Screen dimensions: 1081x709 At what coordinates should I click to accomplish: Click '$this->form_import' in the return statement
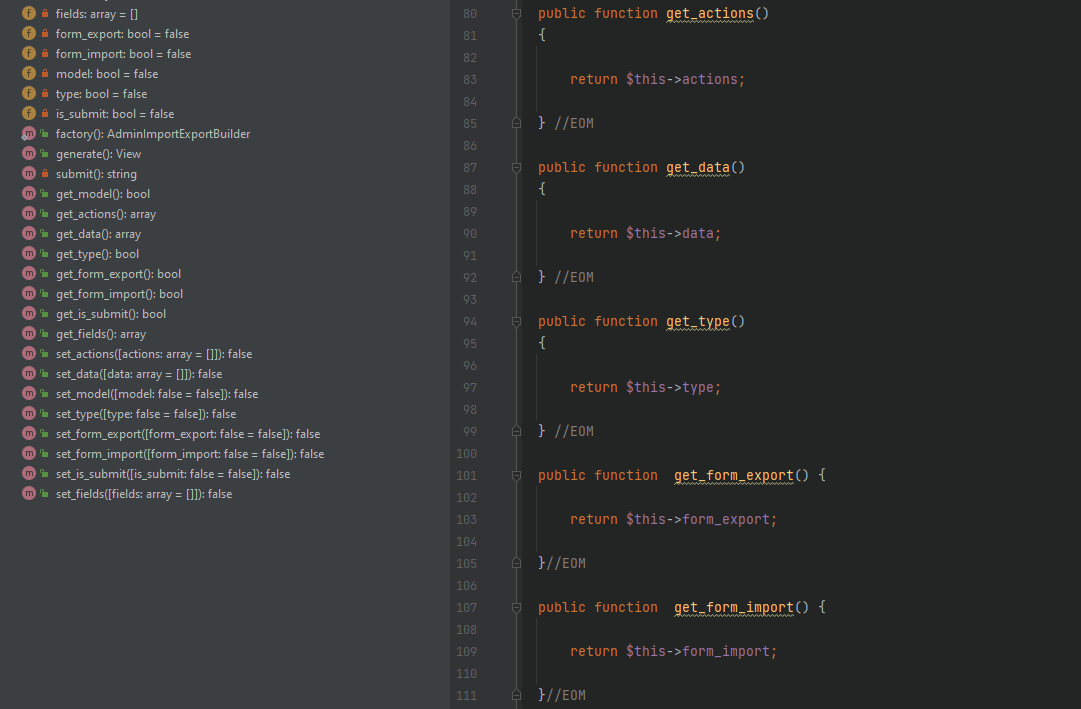coord(699,652)
